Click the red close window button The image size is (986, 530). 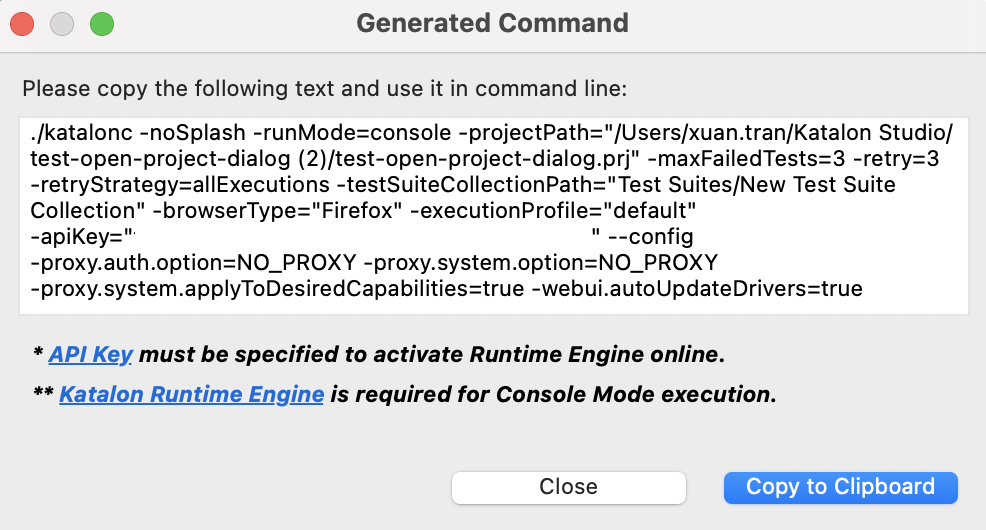22,23
